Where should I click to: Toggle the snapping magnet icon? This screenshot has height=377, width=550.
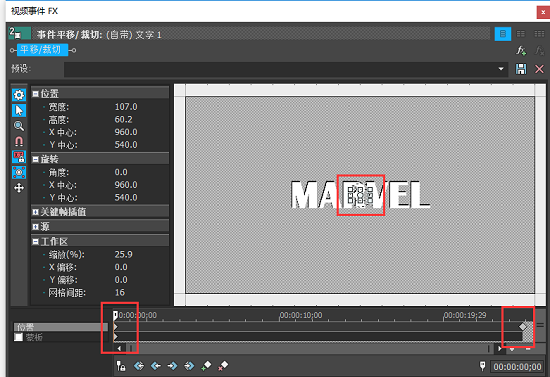(19, 141)
